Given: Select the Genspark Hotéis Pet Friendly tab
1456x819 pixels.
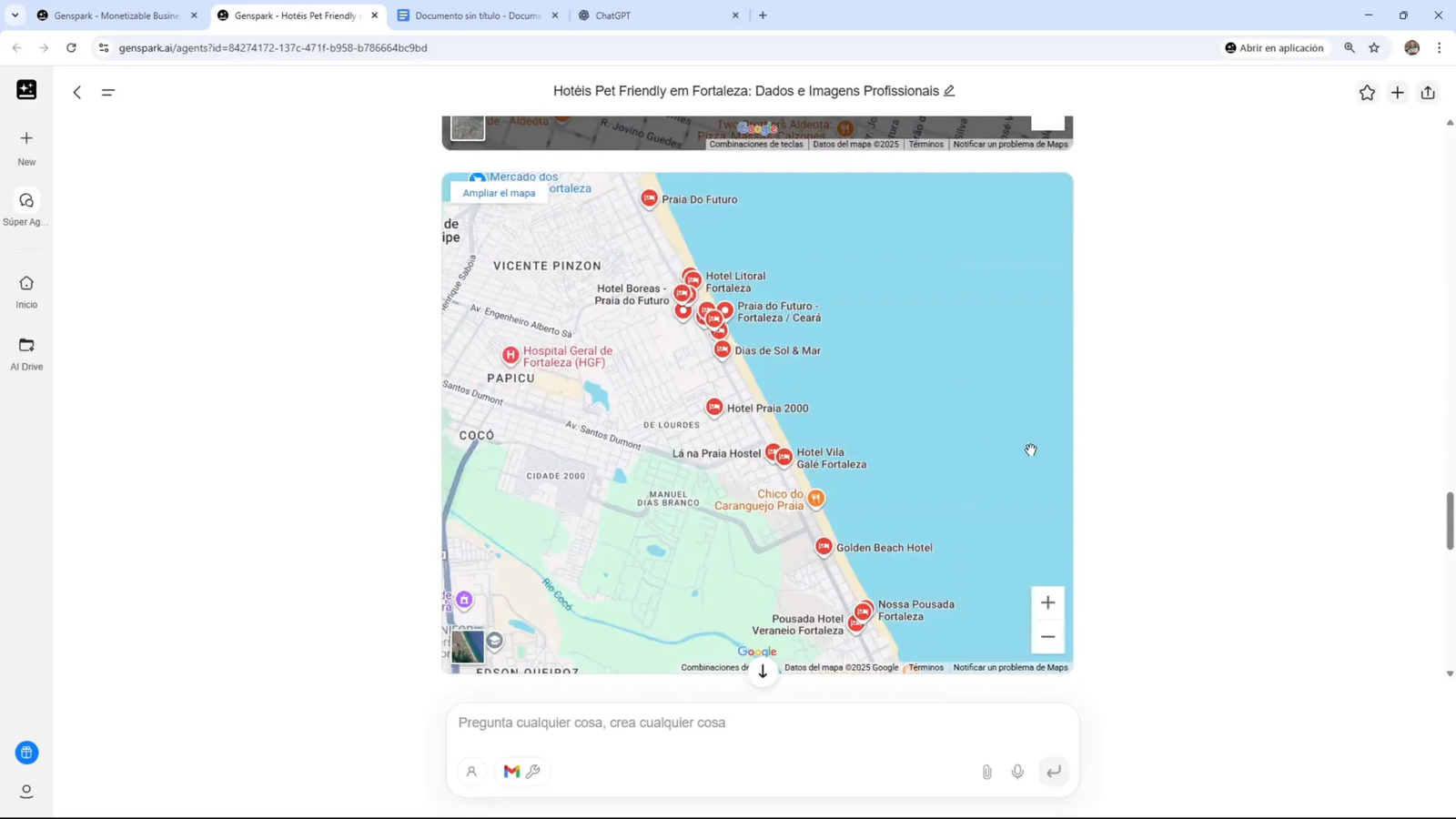Looking at the screenshot, I should click(x=295, y=15).
